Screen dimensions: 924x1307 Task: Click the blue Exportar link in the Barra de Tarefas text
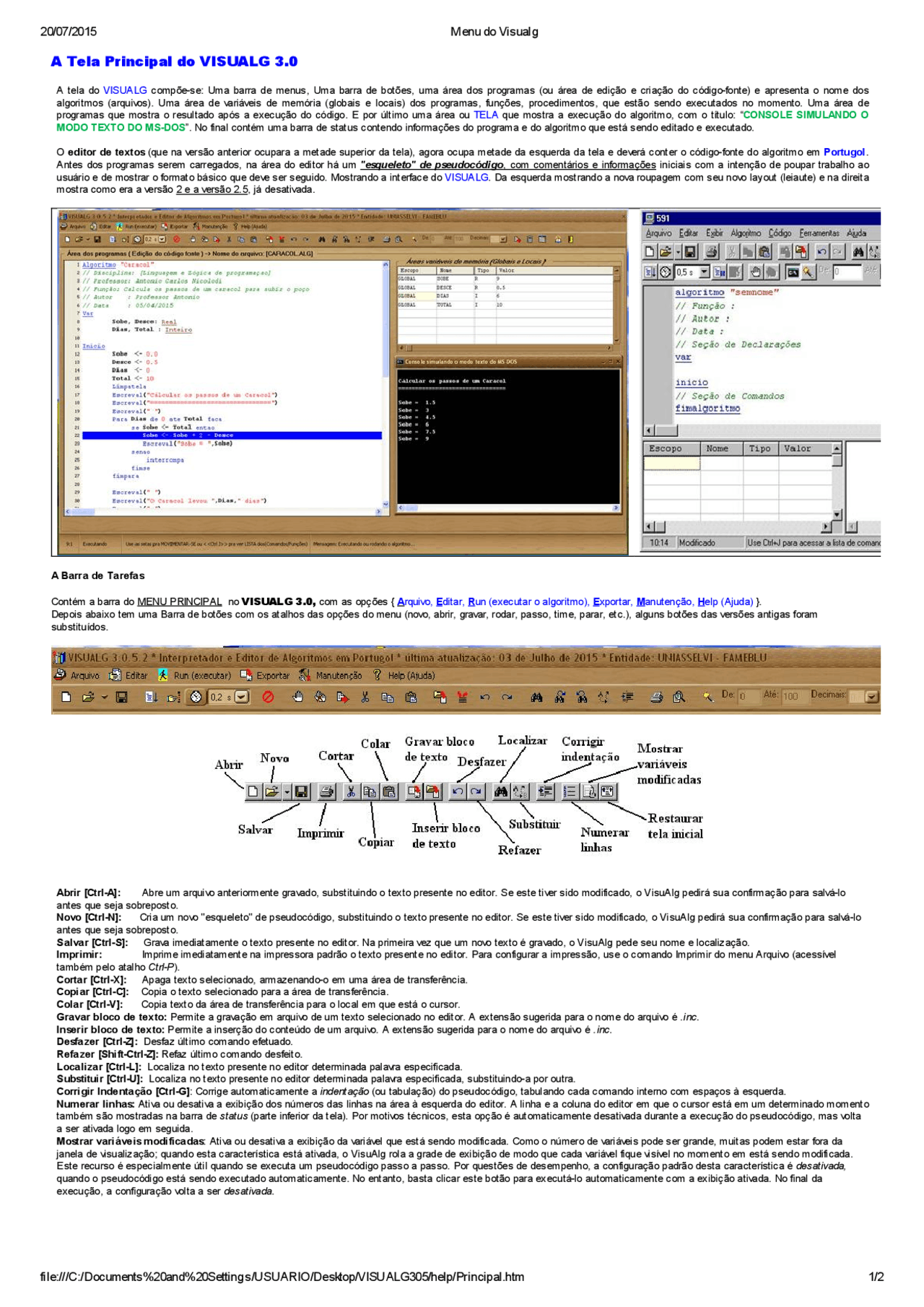(x=611, y=602)
